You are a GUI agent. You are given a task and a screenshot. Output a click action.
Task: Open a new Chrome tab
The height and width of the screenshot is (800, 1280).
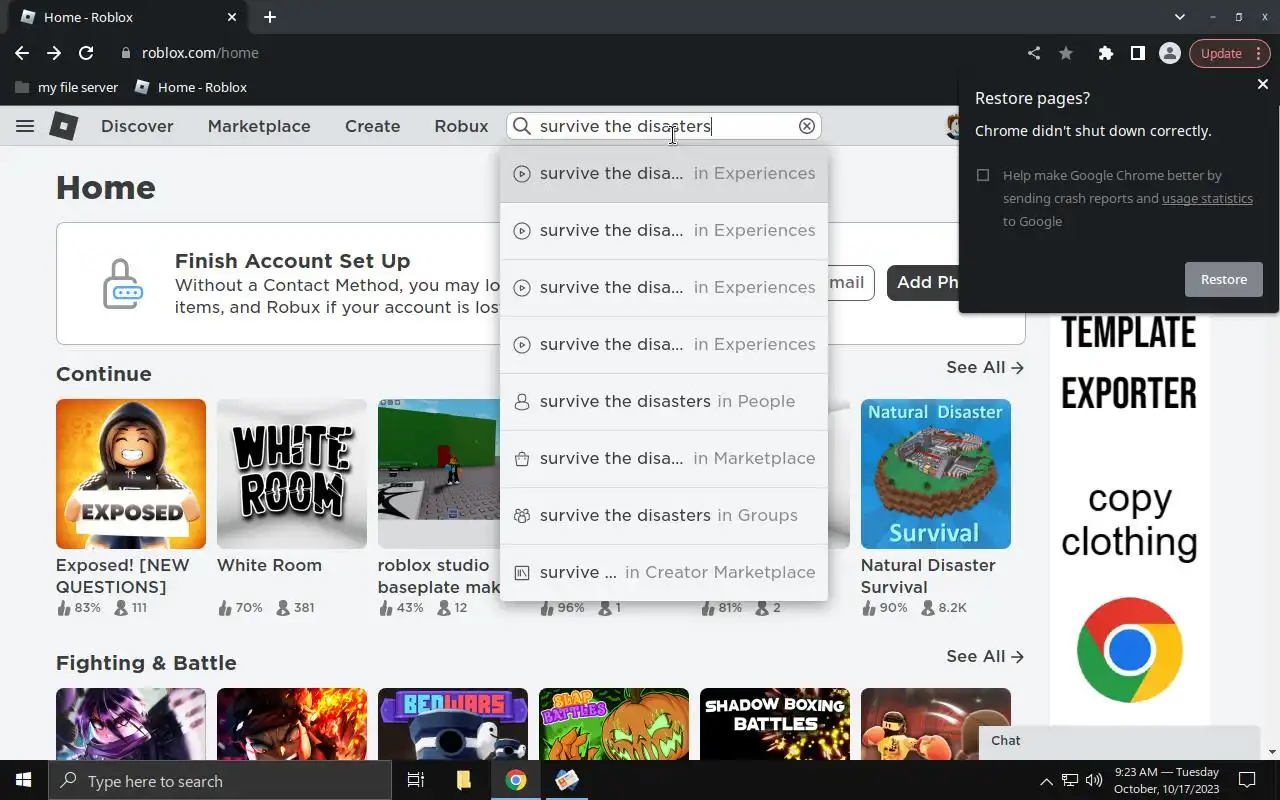270,17
